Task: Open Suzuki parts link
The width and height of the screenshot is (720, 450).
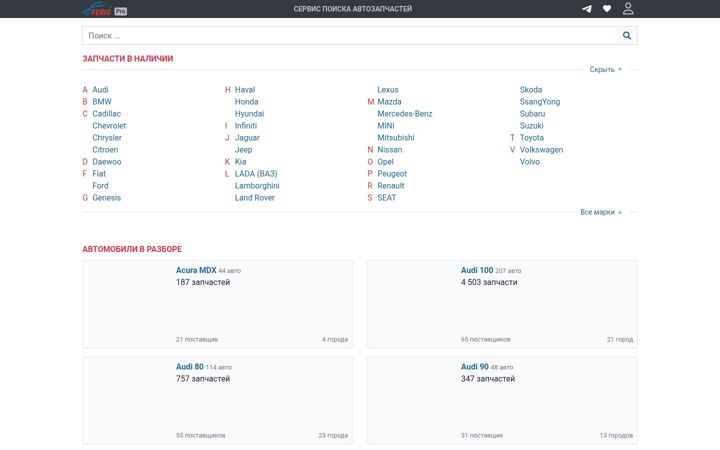Action: [x=531, y=125]
